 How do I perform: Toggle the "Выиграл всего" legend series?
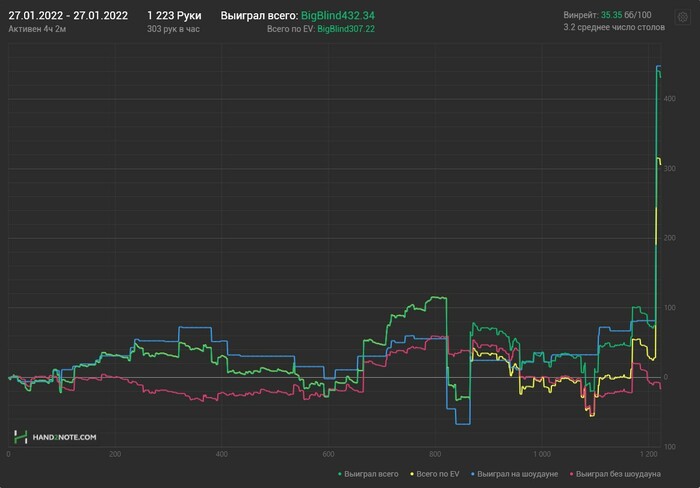tap(368, 474)
